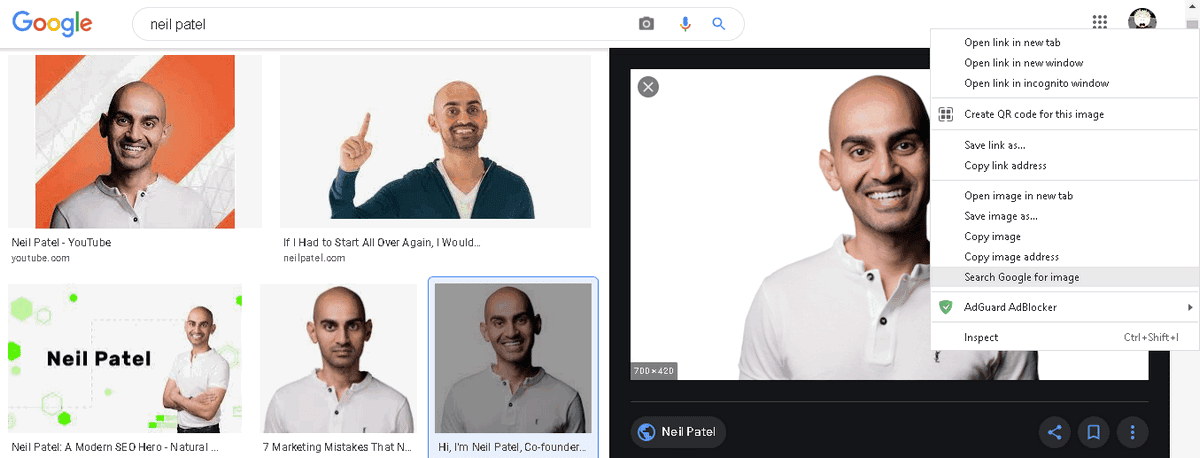Start voice search with microphone icon
The width and height of the screenshot is (1200, 458).
tap(685, 24)
